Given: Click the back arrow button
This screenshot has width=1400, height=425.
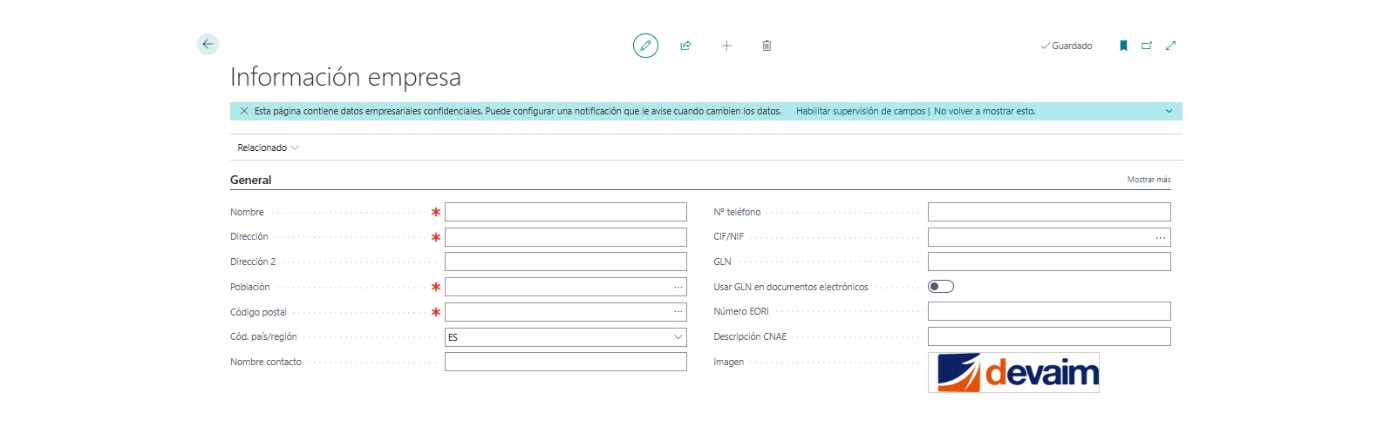Looking at the screenshot, I should point(208,44).
